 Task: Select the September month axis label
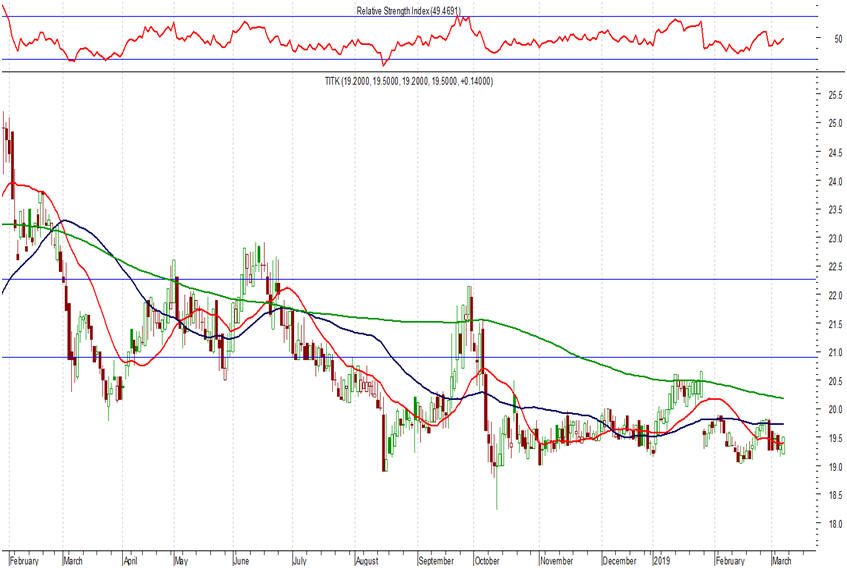pyautogui.click(x=436, y=562)
